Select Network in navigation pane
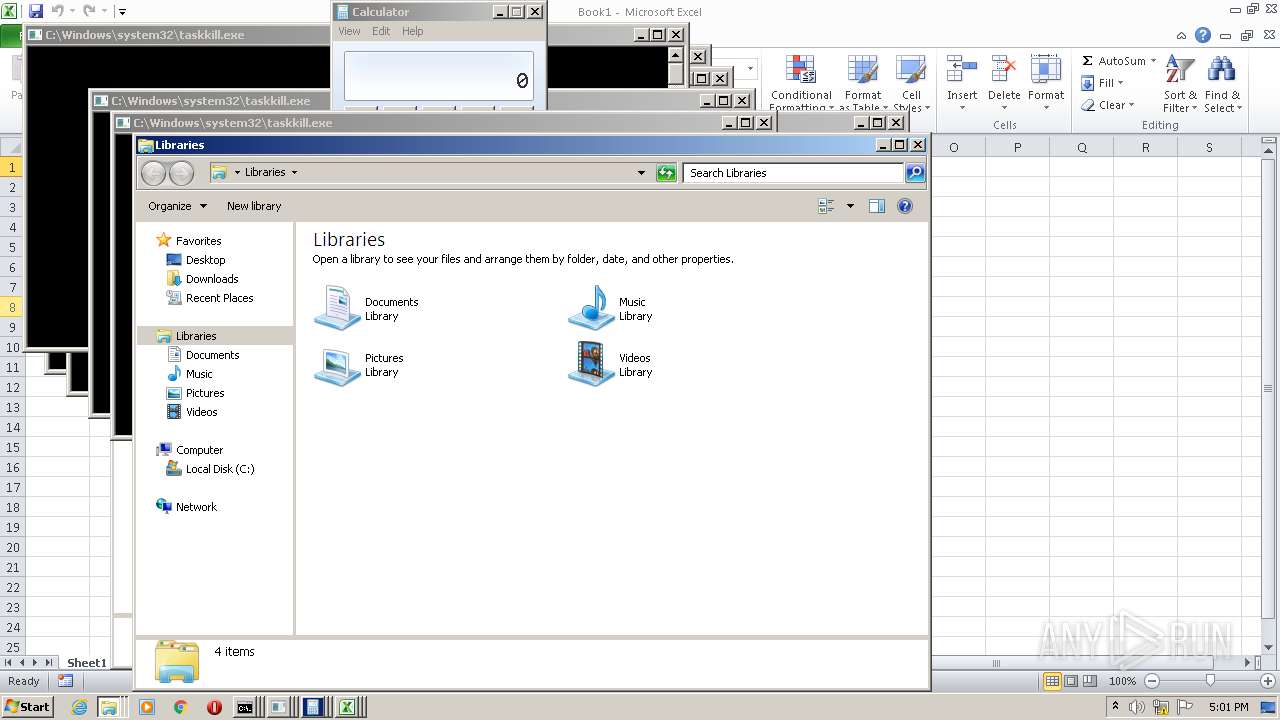 [x=196, y=507]
